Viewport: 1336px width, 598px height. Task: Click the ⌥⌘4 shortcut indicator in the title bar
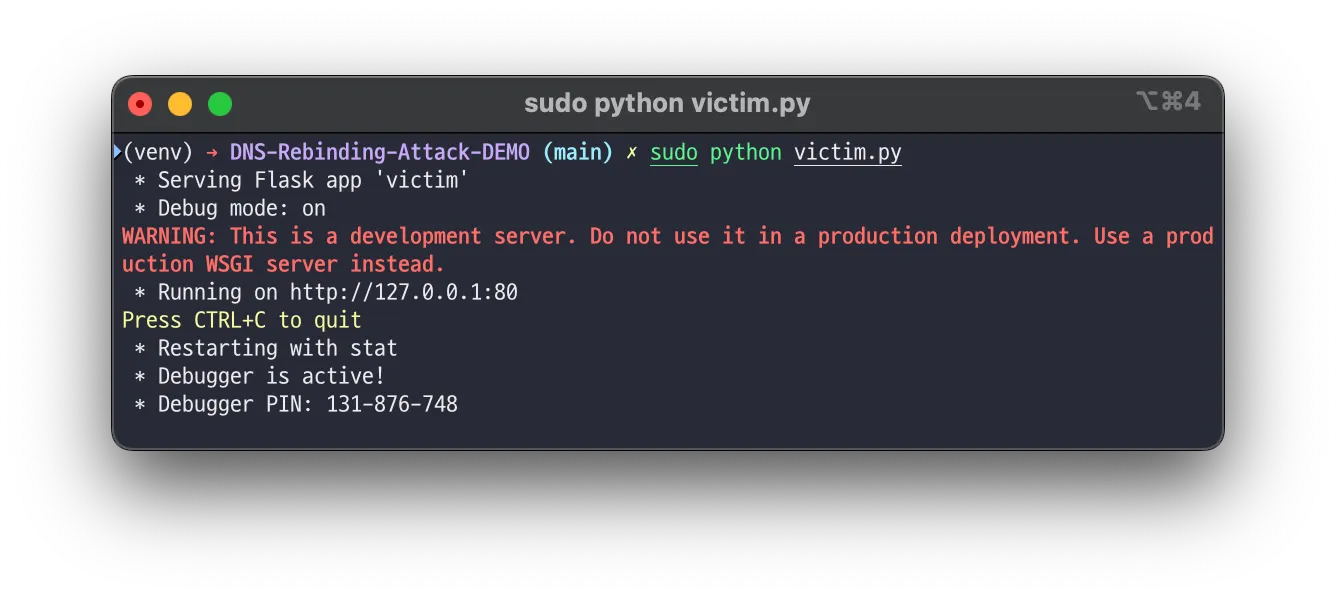point(1168,102)
